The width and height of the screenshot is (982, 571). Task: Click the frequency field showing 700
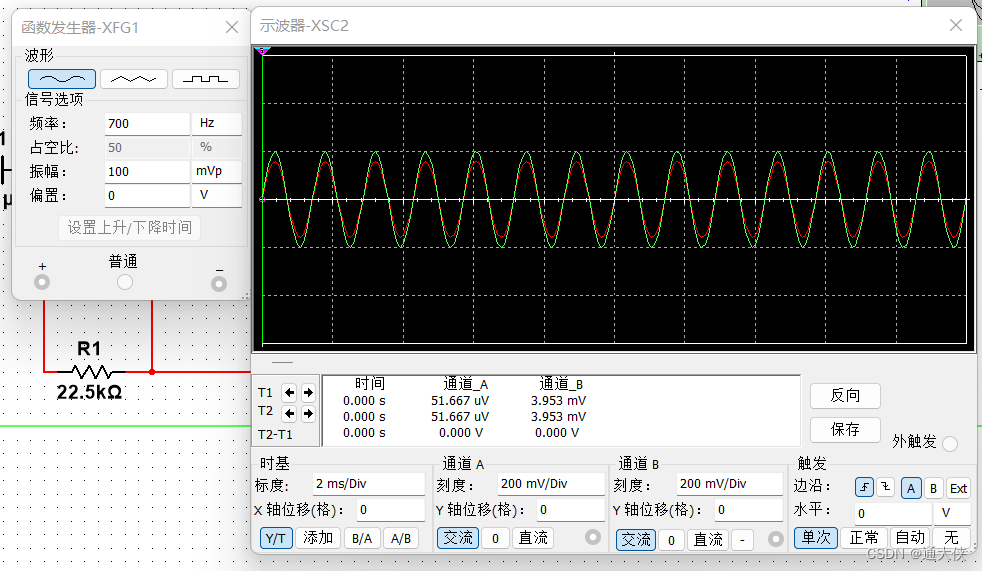click(147, 123)
